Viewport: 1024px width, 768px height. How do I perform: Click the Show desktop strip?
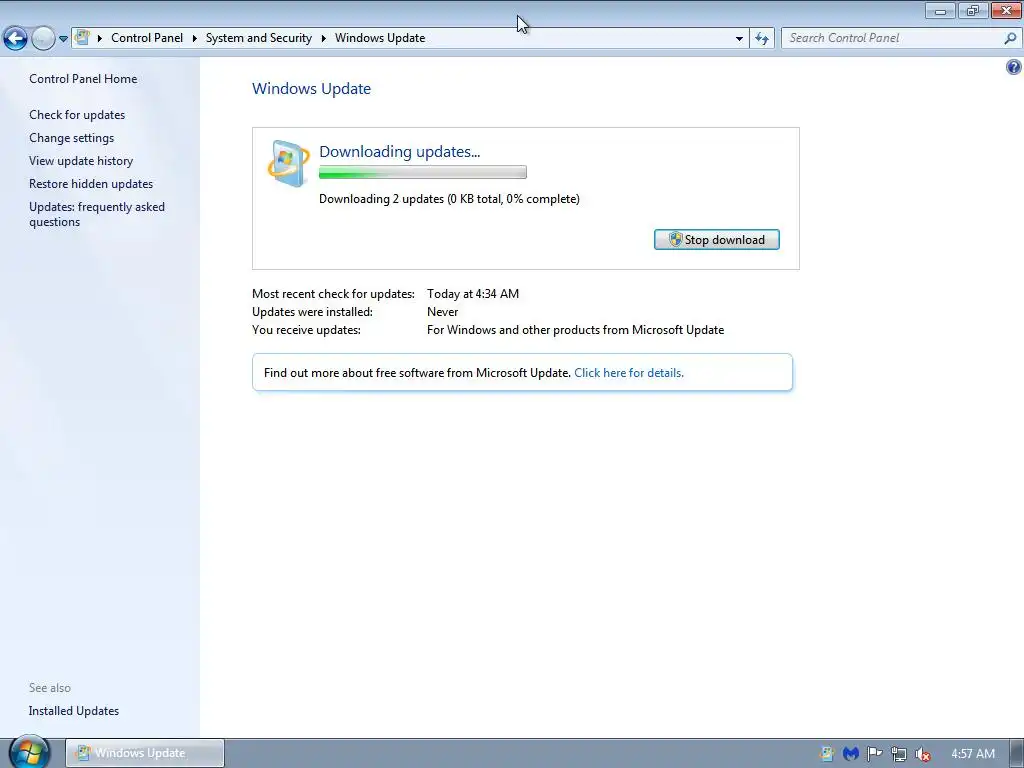pos(1017,753)
